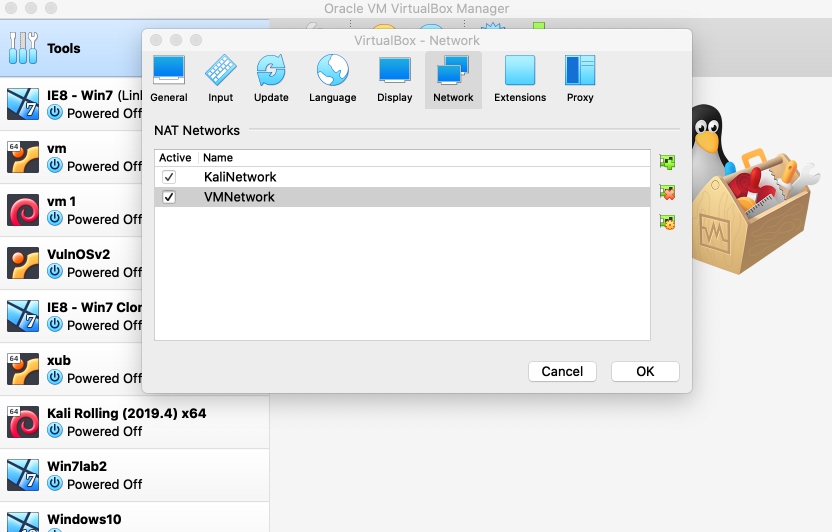832x532 pixels.
Task: Confirm preferences with OK
Action: point(645,371)
